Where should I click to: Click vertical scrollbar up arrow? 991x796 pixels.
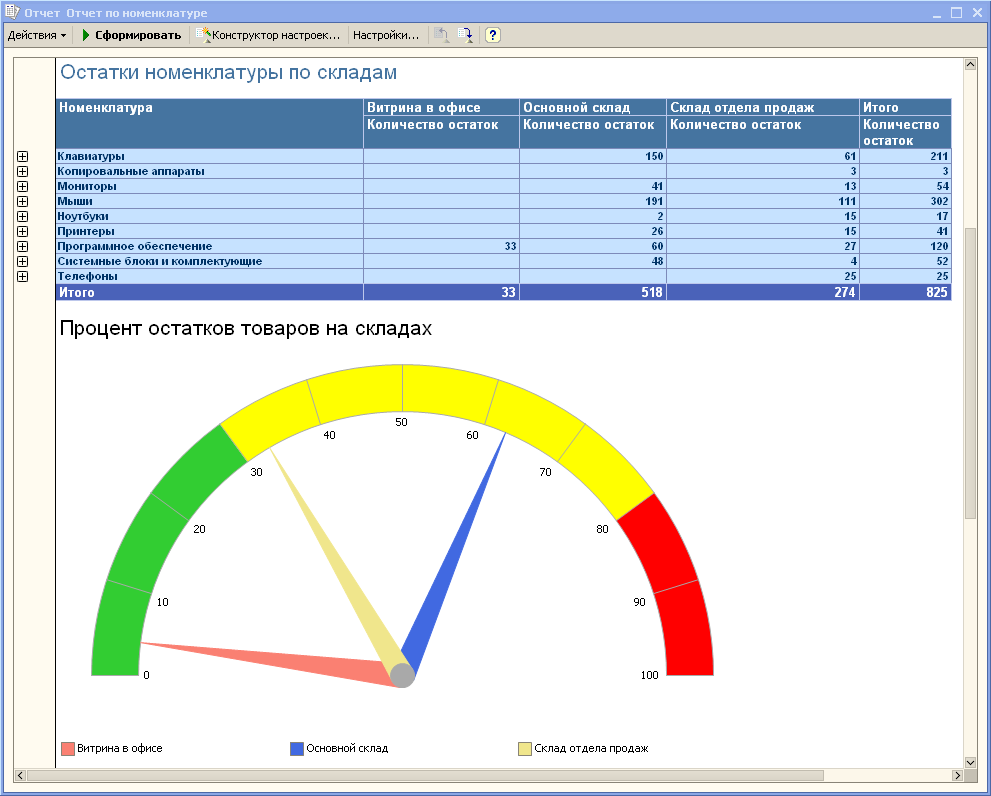point(969,65)
